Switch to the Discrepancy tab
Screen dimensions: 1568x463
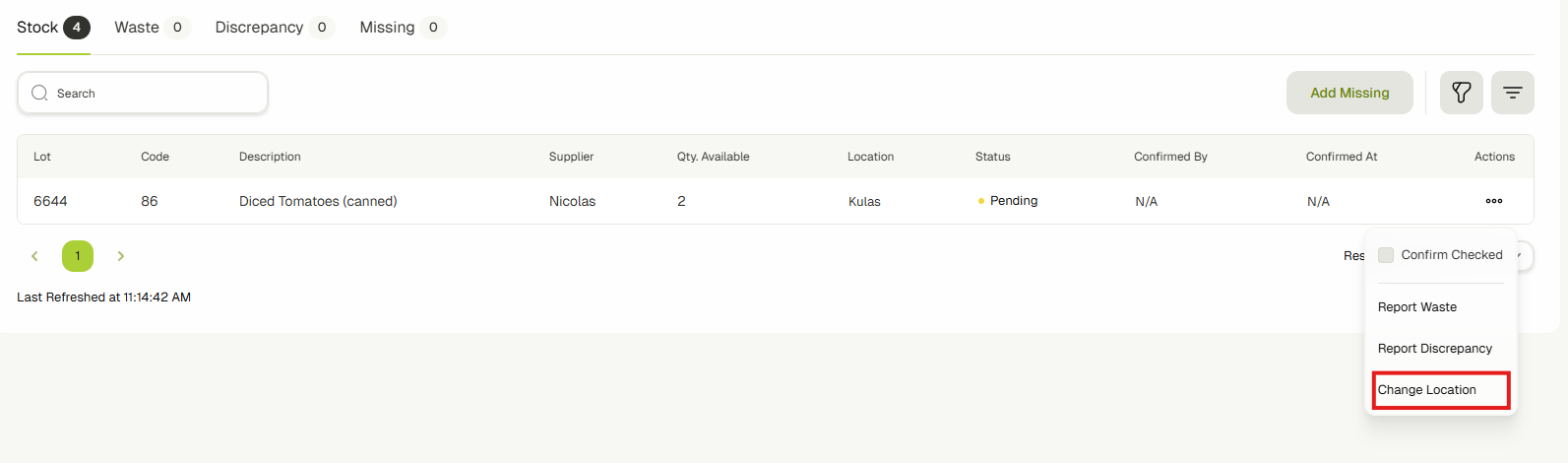pos(260,28)
